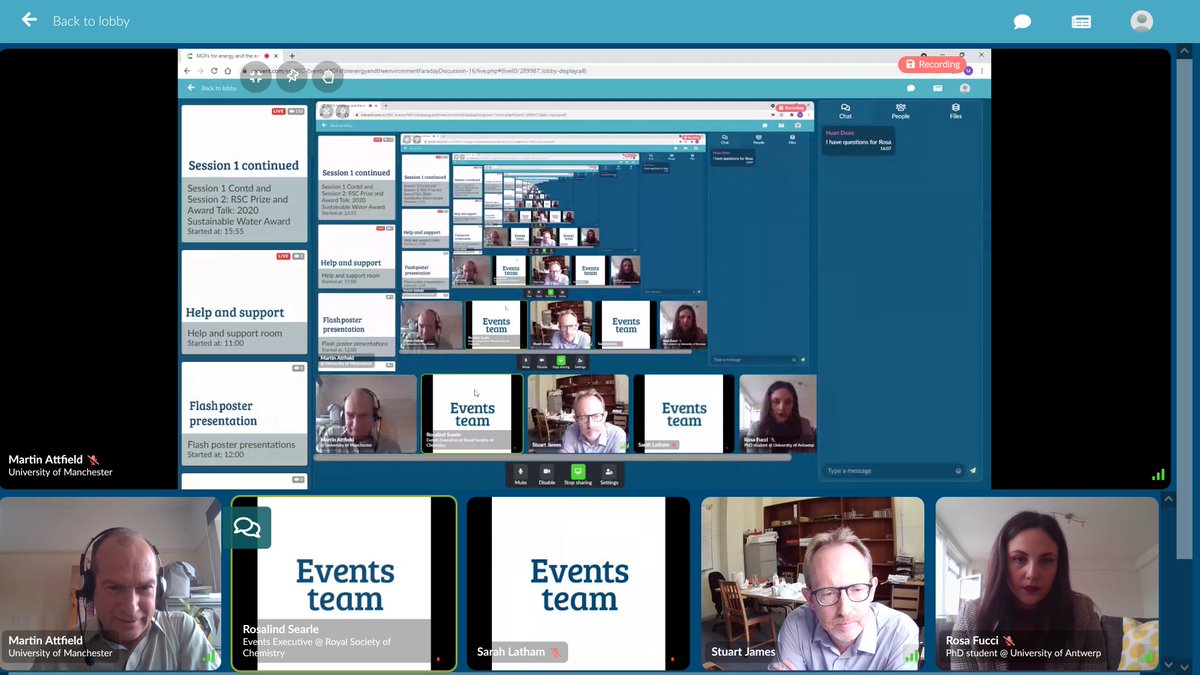Screen dimensions: 1200x675
Task: Click Huan Doan's chat message for Rosa
Action: (x=858, y=139)
